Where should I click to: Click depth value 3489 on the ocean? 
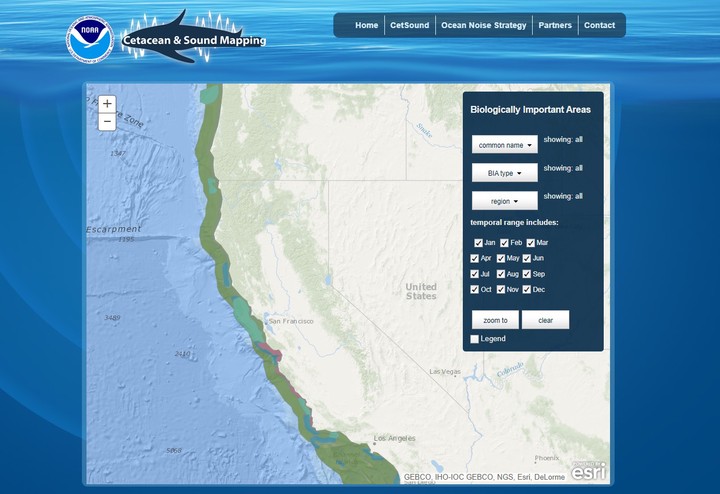112,318
